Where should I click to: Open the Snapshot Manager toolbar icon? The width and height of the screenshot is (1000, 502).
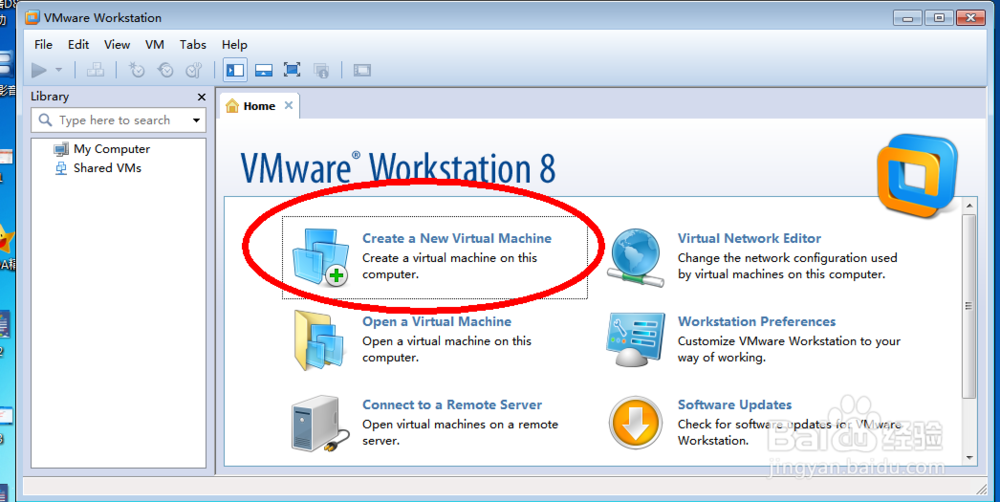tap(194, 70)
